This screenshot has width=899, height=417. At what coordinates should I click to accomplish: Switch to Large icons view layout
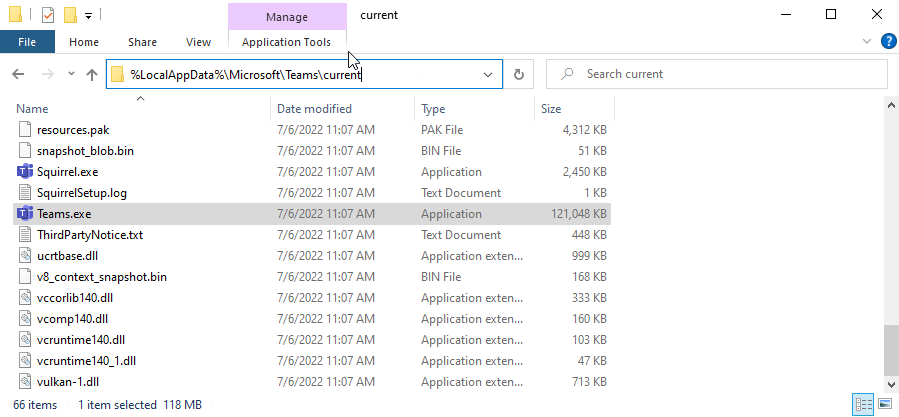click(884, 404)
